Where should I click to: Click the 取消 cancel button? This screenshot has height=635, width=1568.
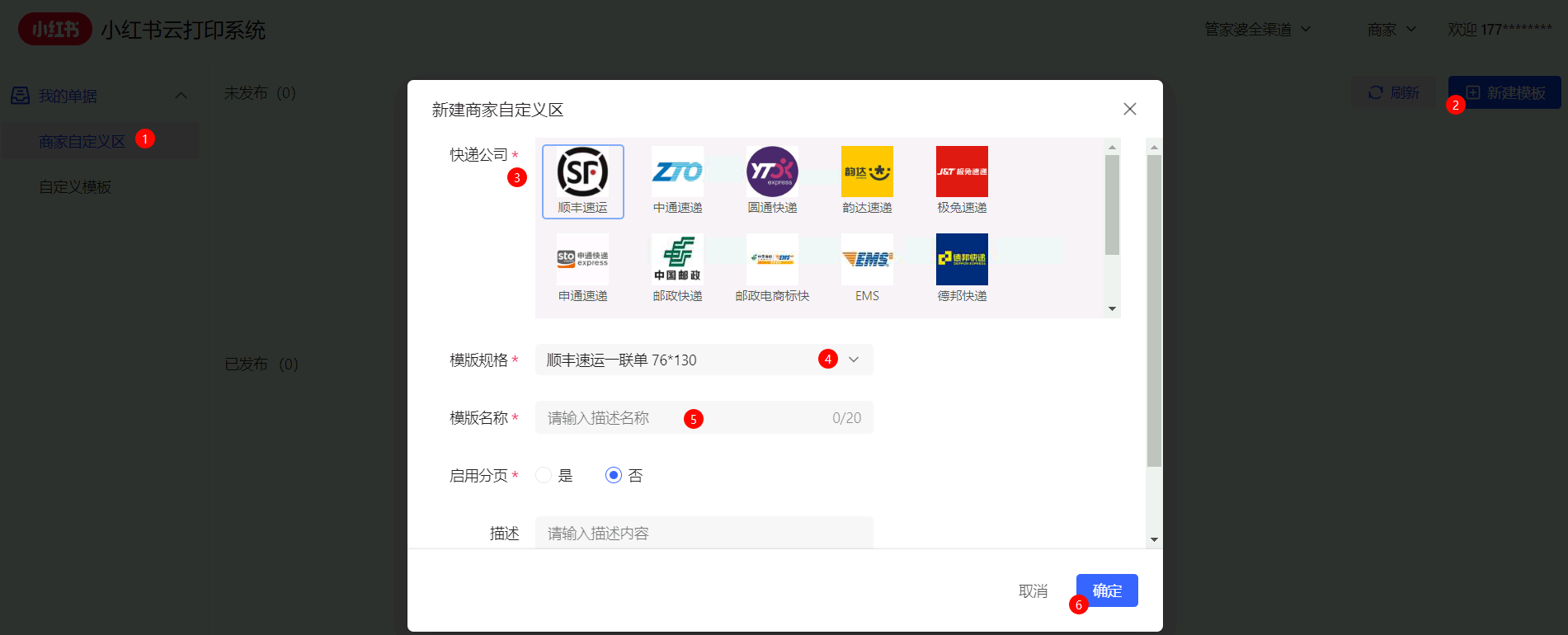click(1033, 590)
